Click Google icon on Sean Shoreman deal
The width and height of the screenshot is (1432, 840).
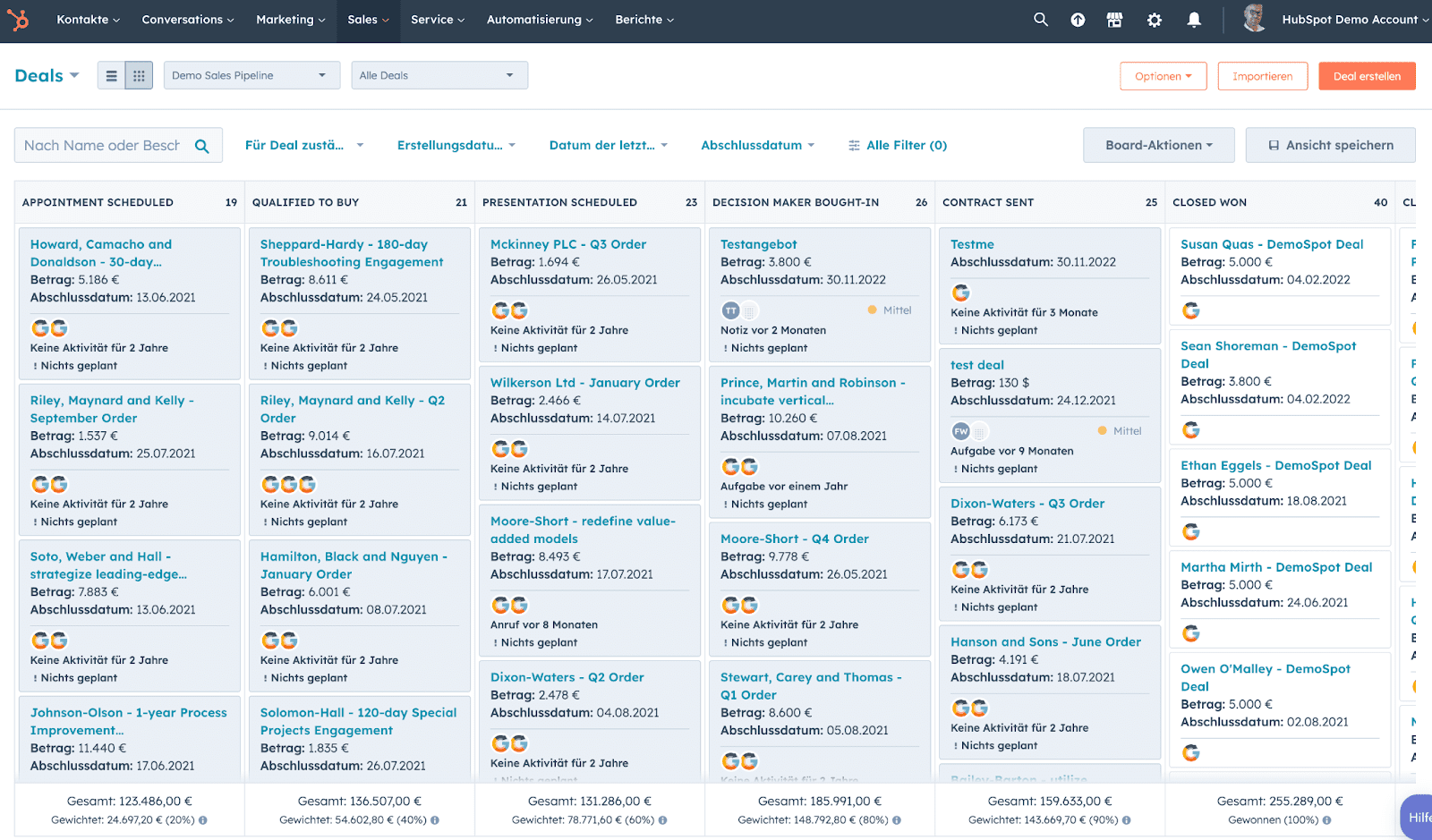pos(1191,430)
